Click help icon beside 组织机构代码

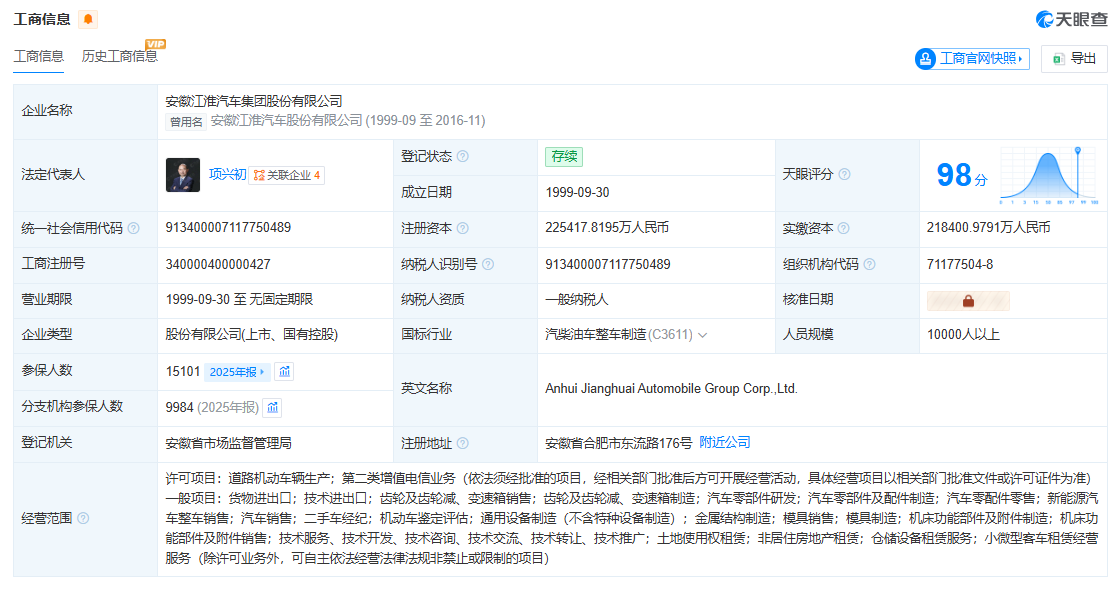(870, 265)
